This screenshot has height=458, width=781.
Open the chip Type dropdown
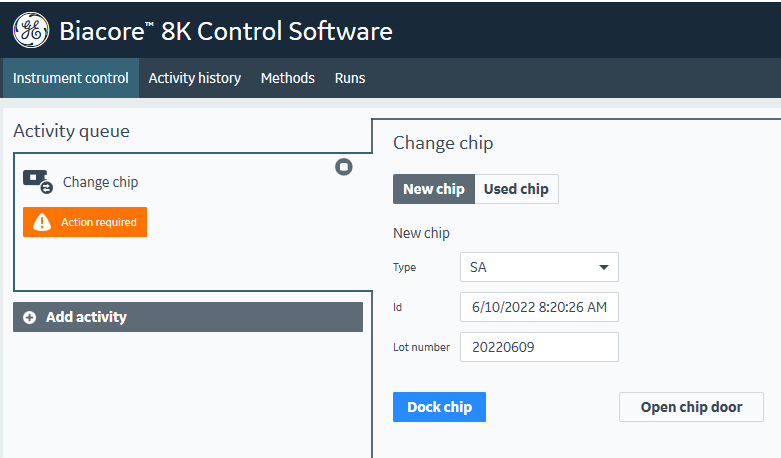coord(538,267)
